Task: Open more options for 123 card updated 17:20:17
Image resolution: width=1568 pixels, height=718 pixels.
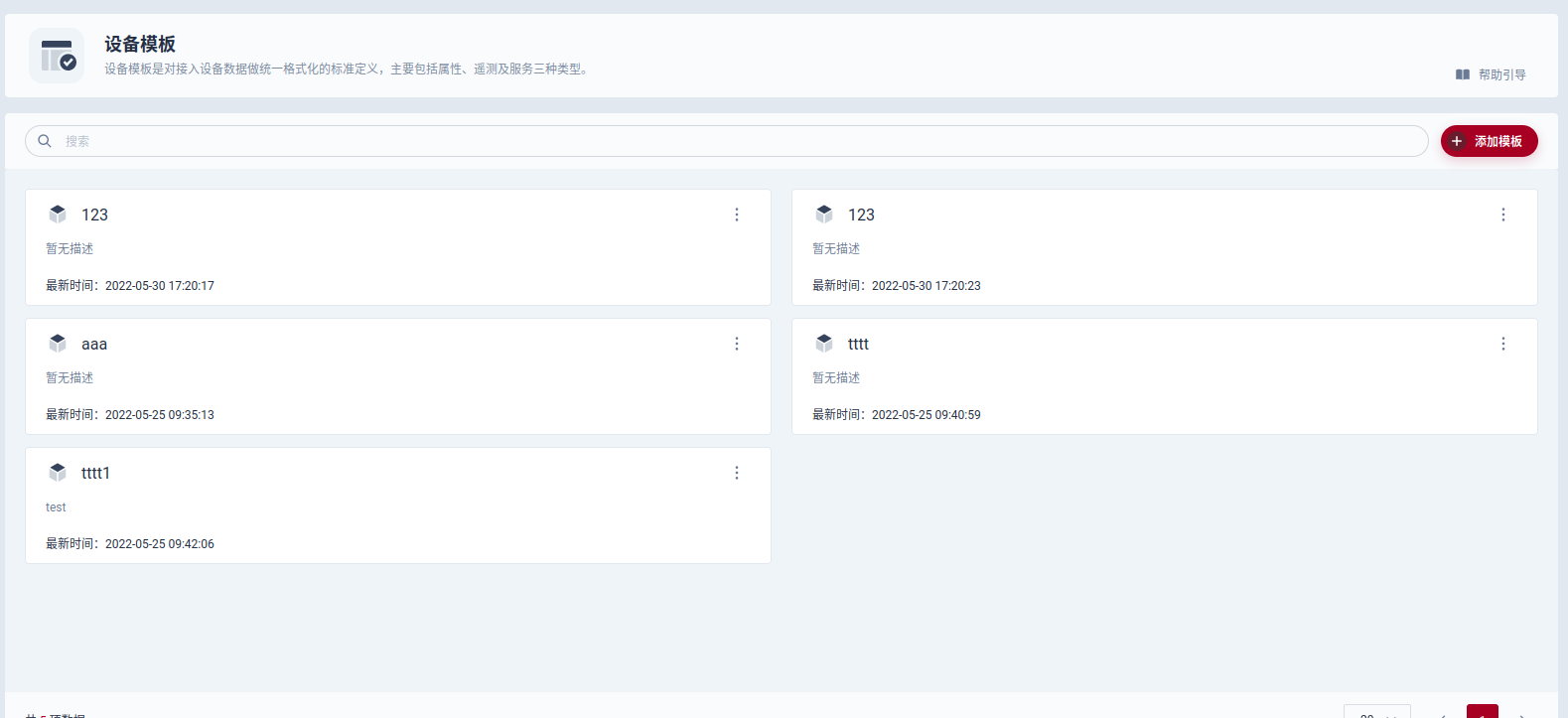Action: tap(737, 215)
